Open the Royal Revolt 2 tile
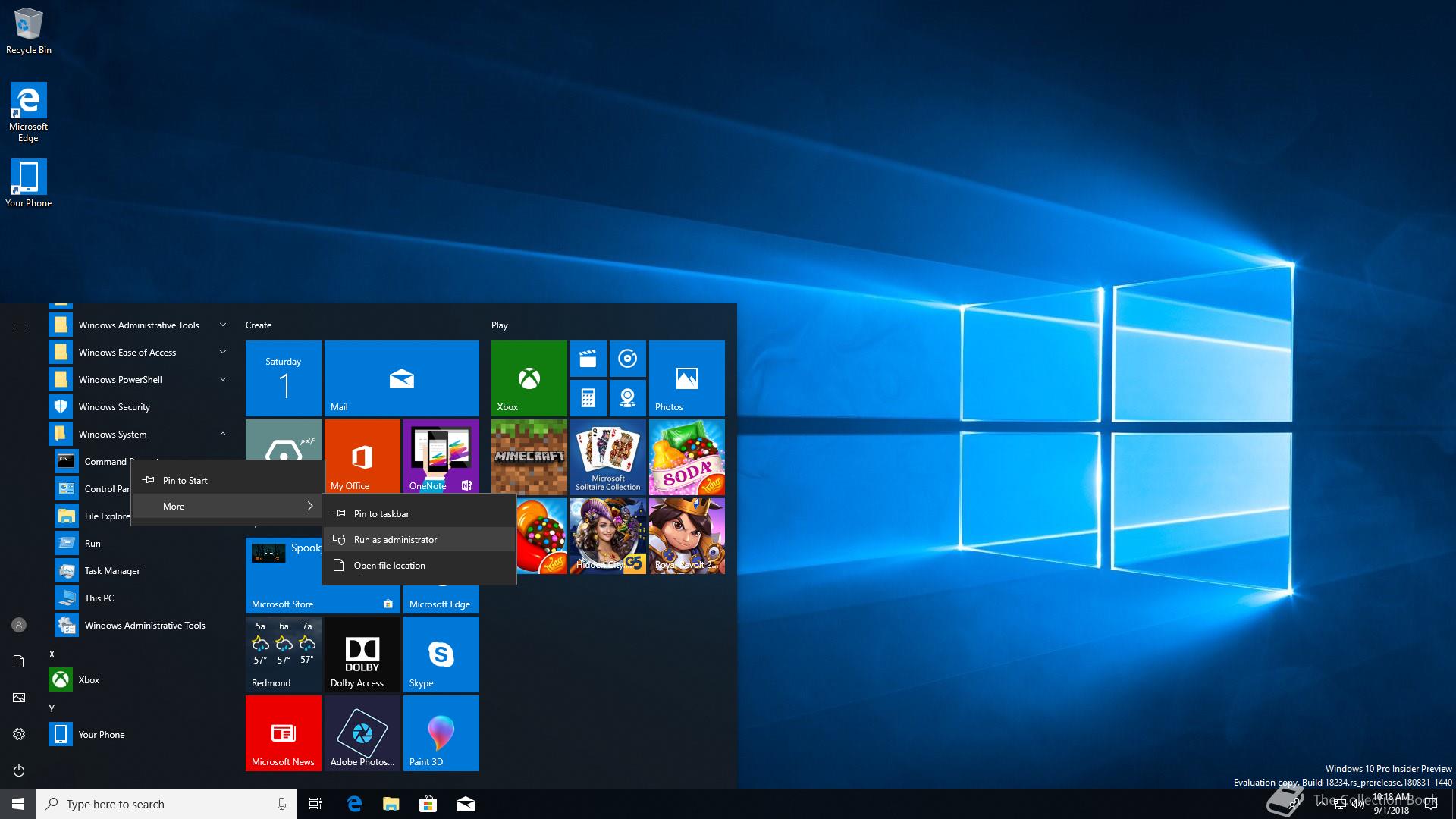This screenshot has width=1456, height=819. [x=687, y=536]
